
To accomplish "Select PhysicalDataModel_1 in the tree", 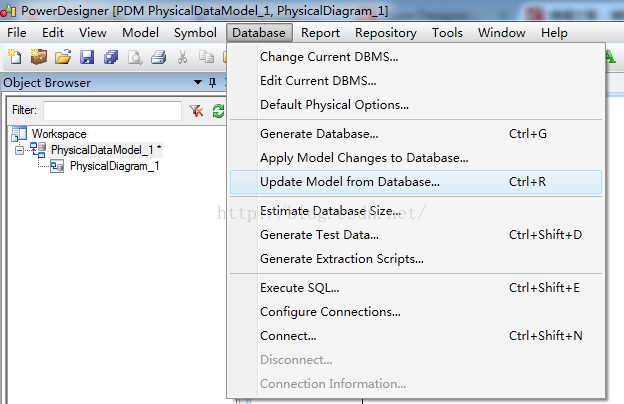I will (106, 150).
